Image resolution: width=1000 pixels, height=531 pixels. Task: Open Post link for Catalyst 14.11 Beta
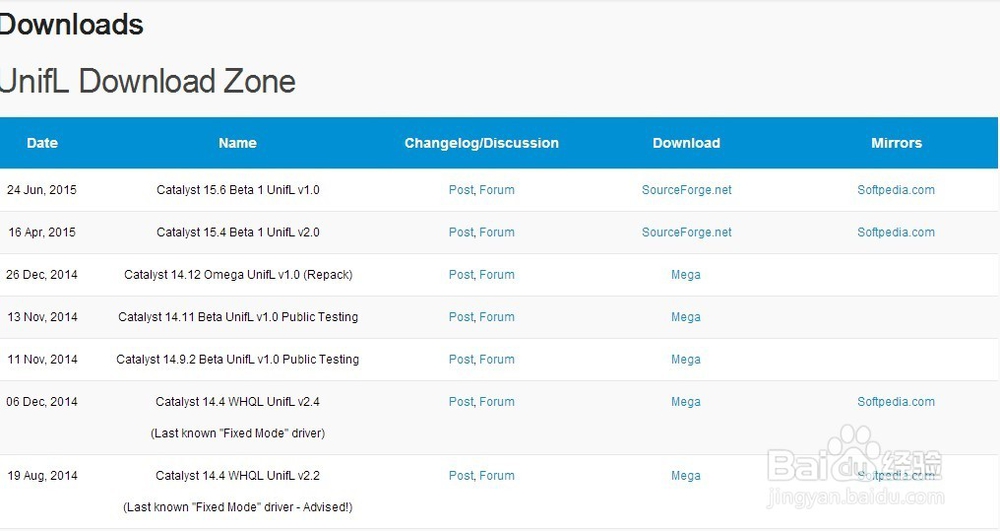(461, 317)
